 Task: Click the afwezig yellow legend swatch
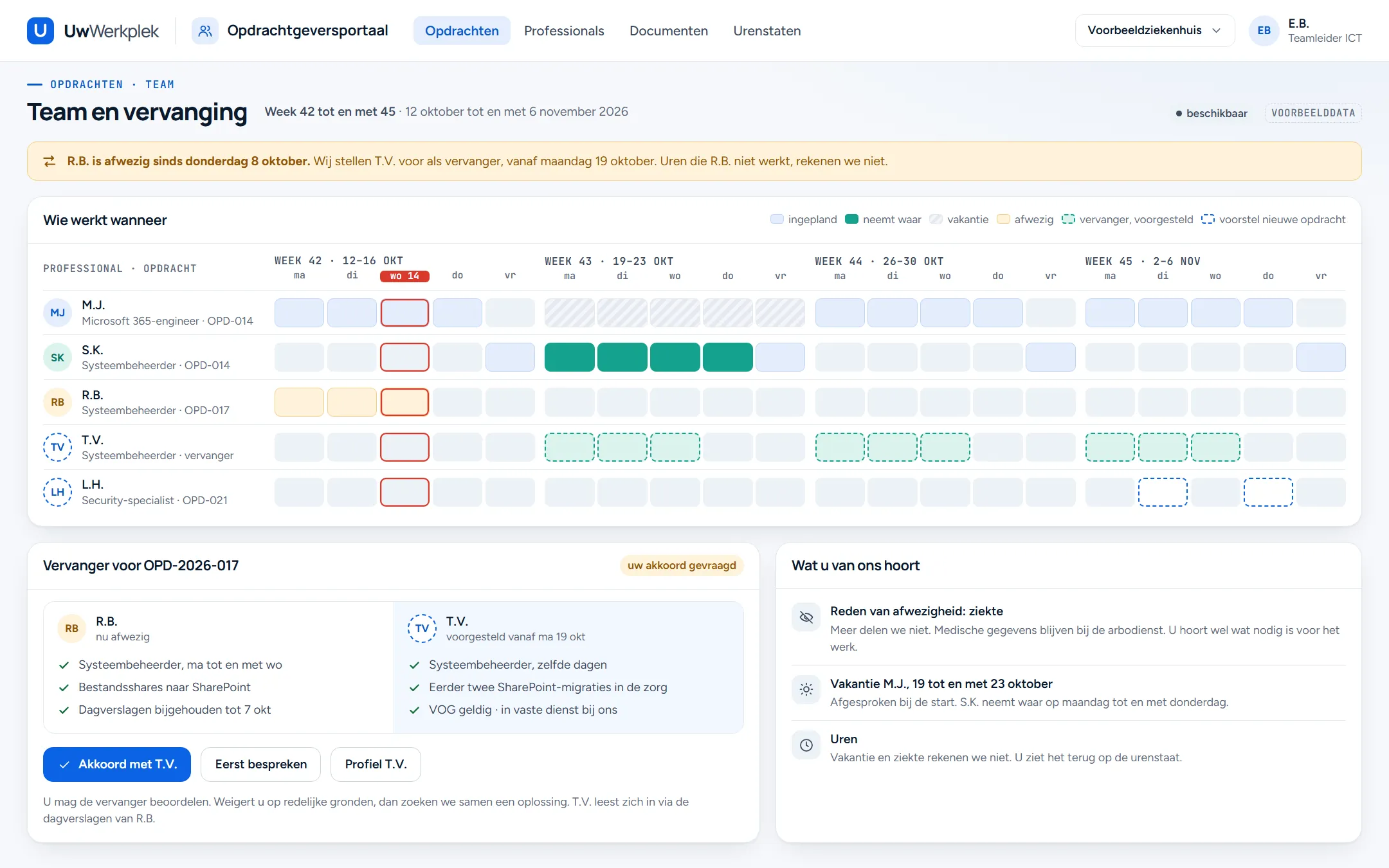pos(1003,219)
